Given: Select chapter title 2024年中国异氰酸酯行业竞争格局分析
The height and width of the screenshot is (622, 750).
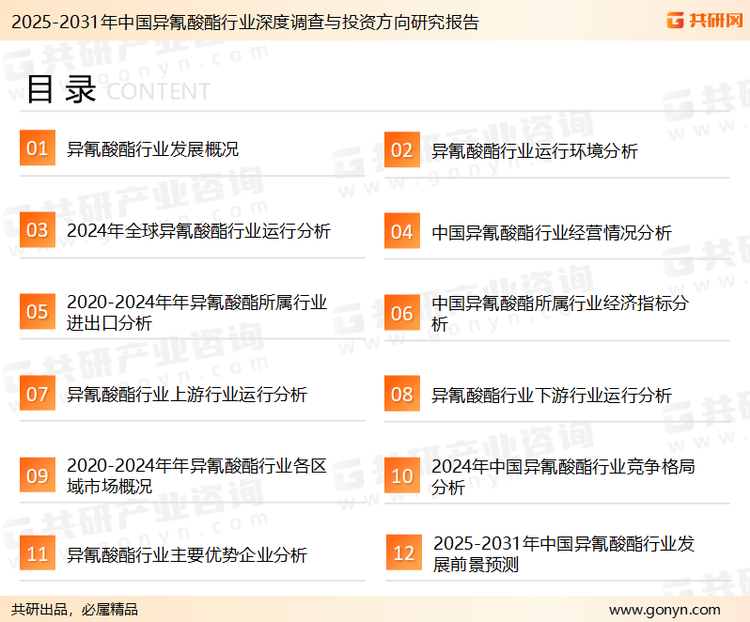Looking at the screenshot, I should coord(563,477).
